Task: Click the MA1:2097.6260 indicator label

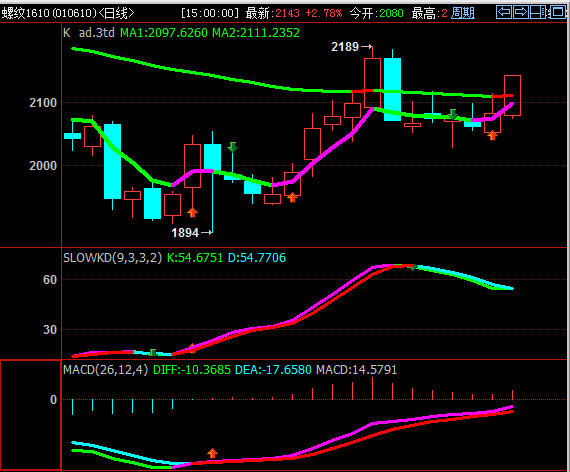Action: pyautogui.click(x=164, y=33)
